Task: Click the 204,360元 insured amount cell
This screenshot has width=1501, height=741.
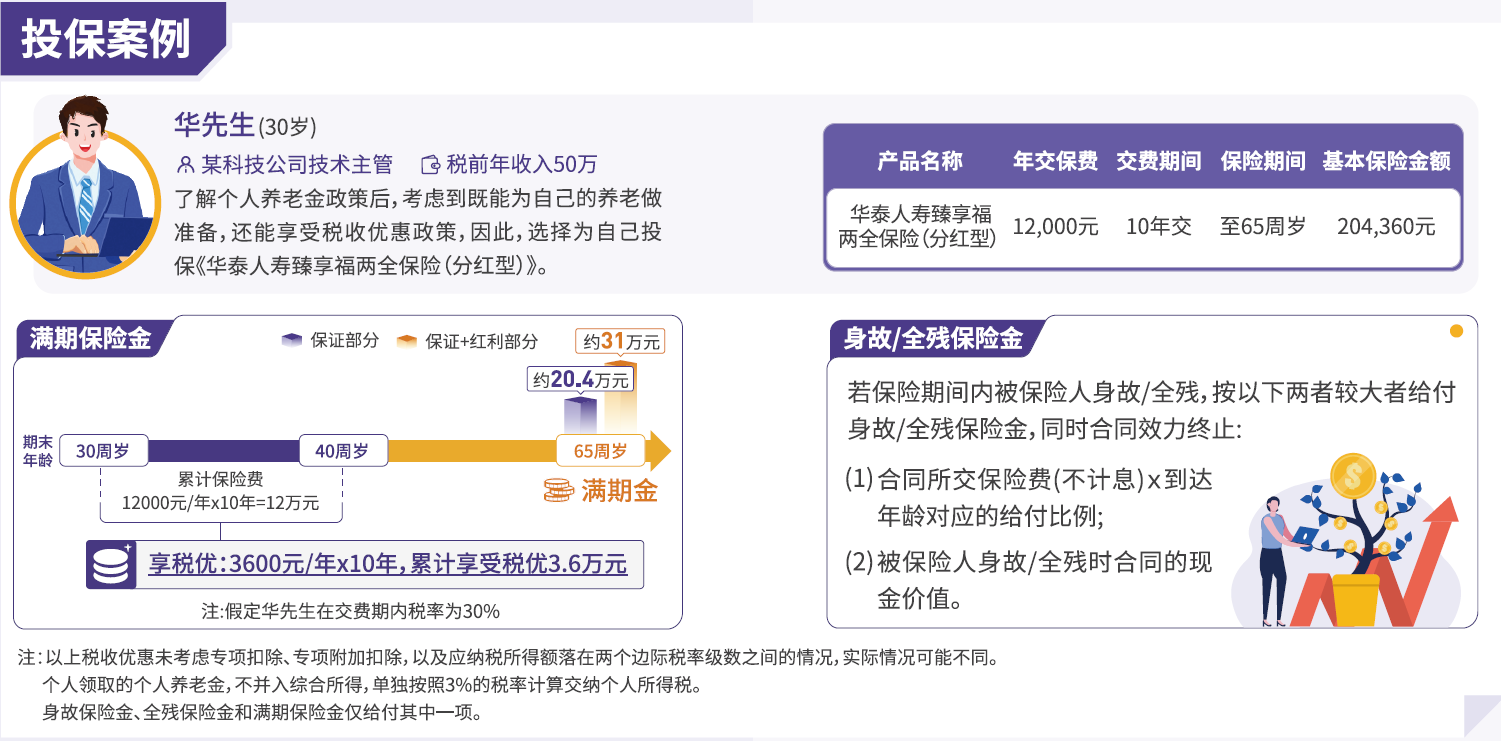Action: tap(1387, 227)
